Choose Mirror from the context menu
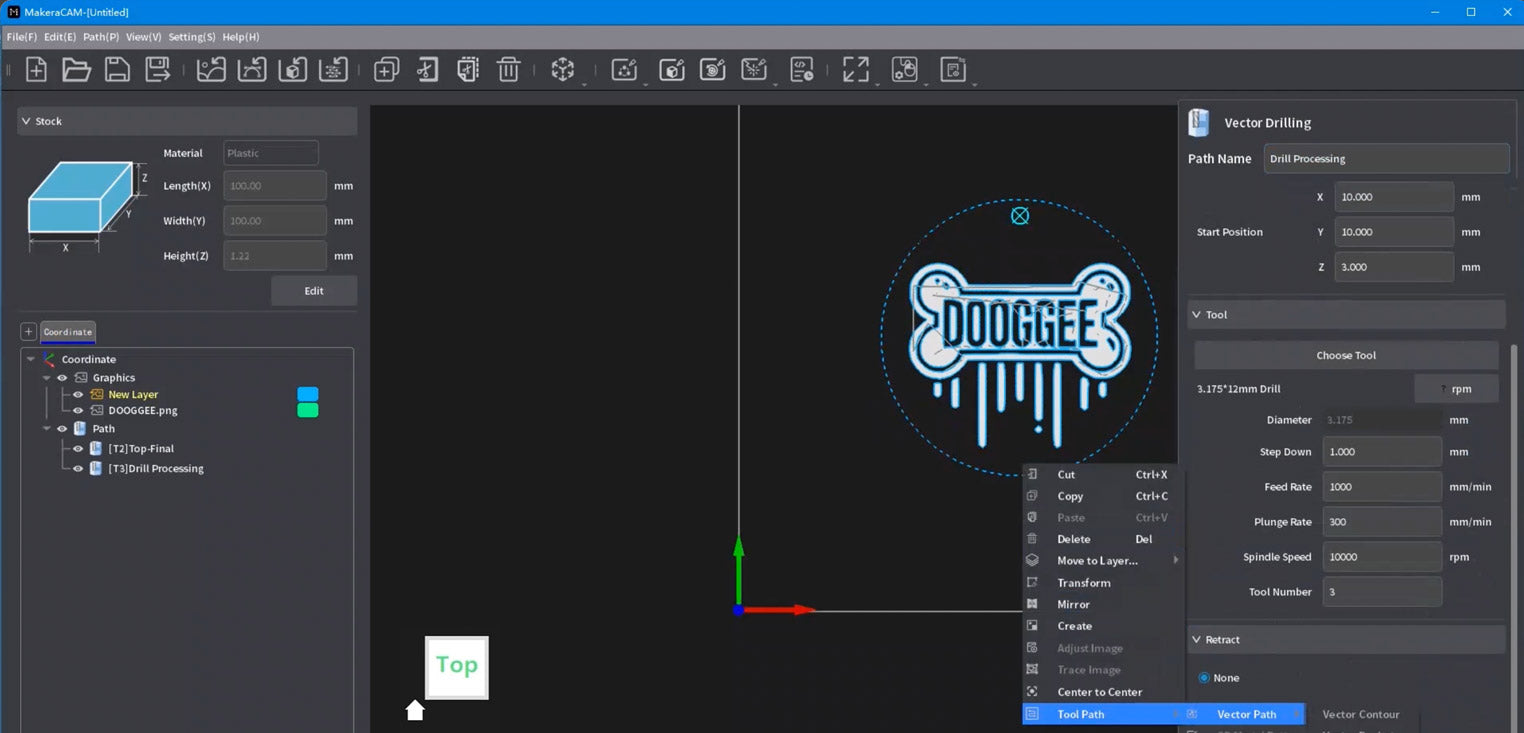1524x733 pixels. pyautogui.click(x=1073, y=605)
